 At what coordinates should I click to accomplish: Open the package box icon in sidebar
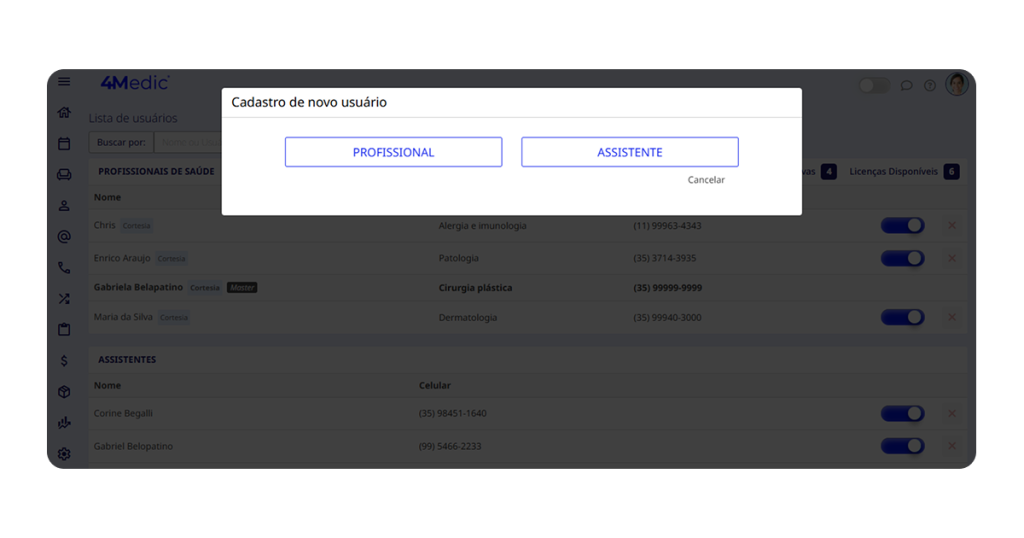(x=64, y=392)
